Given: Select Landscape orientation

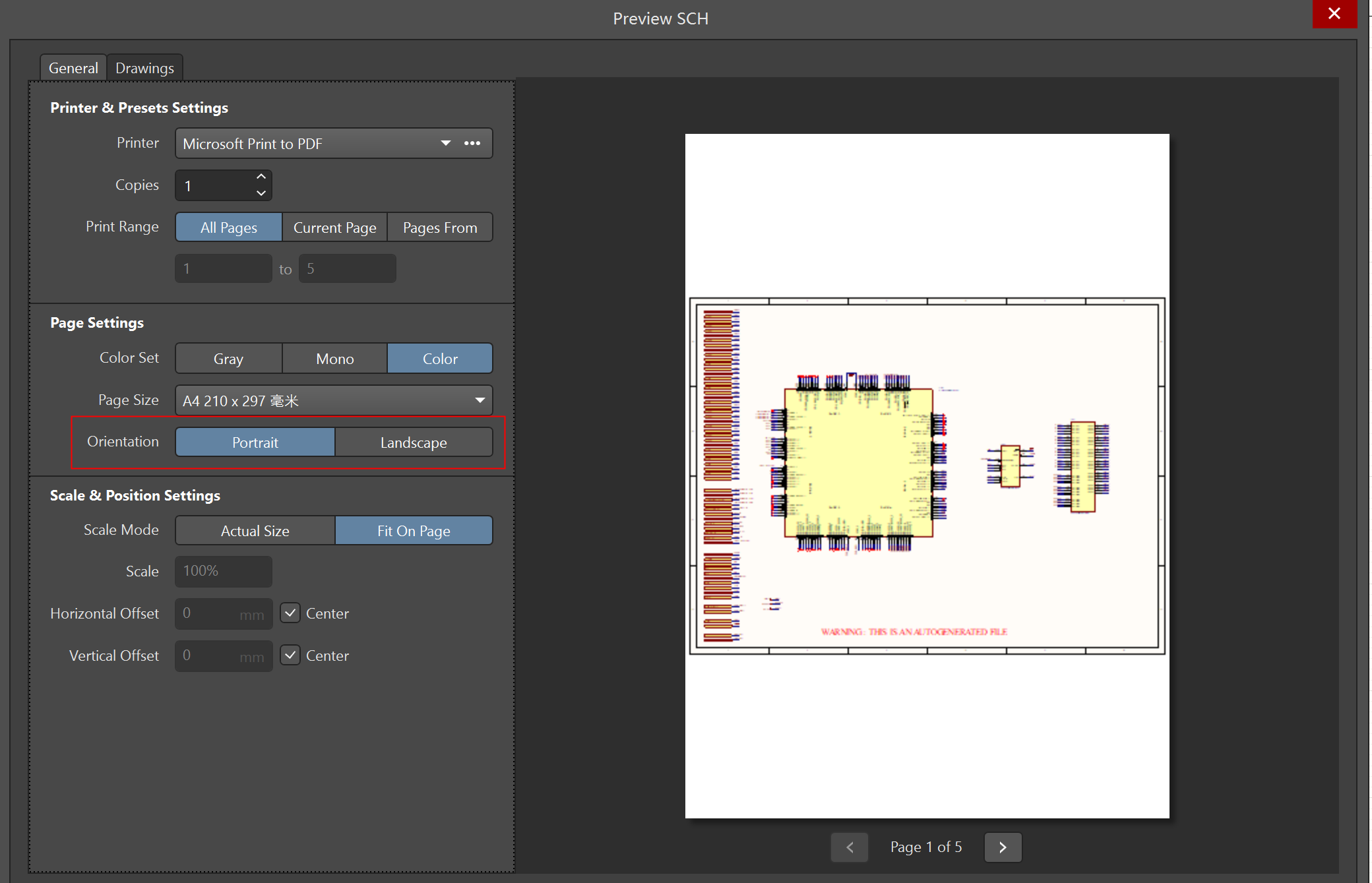Looking at the screenshot, I should (x=414, y=442).
